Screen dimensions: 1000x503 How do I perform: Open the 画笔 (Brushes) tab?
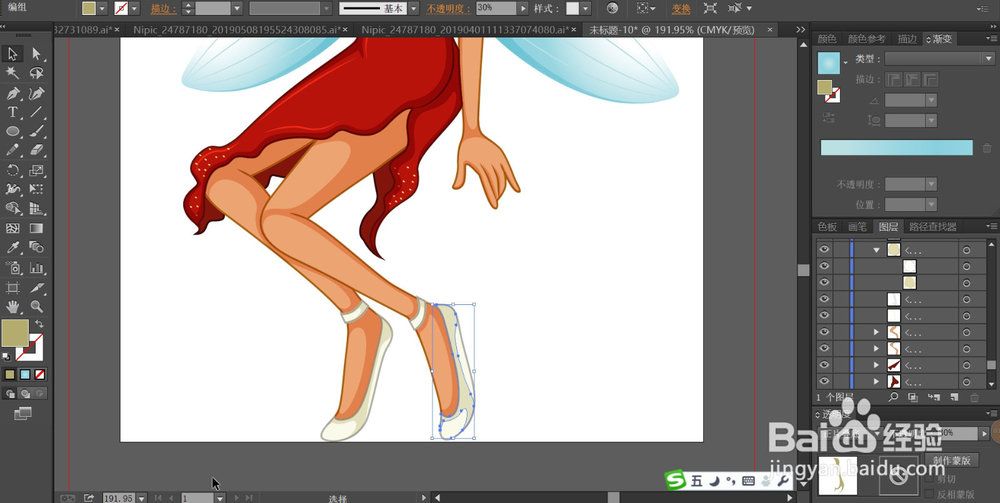point(857,226)
